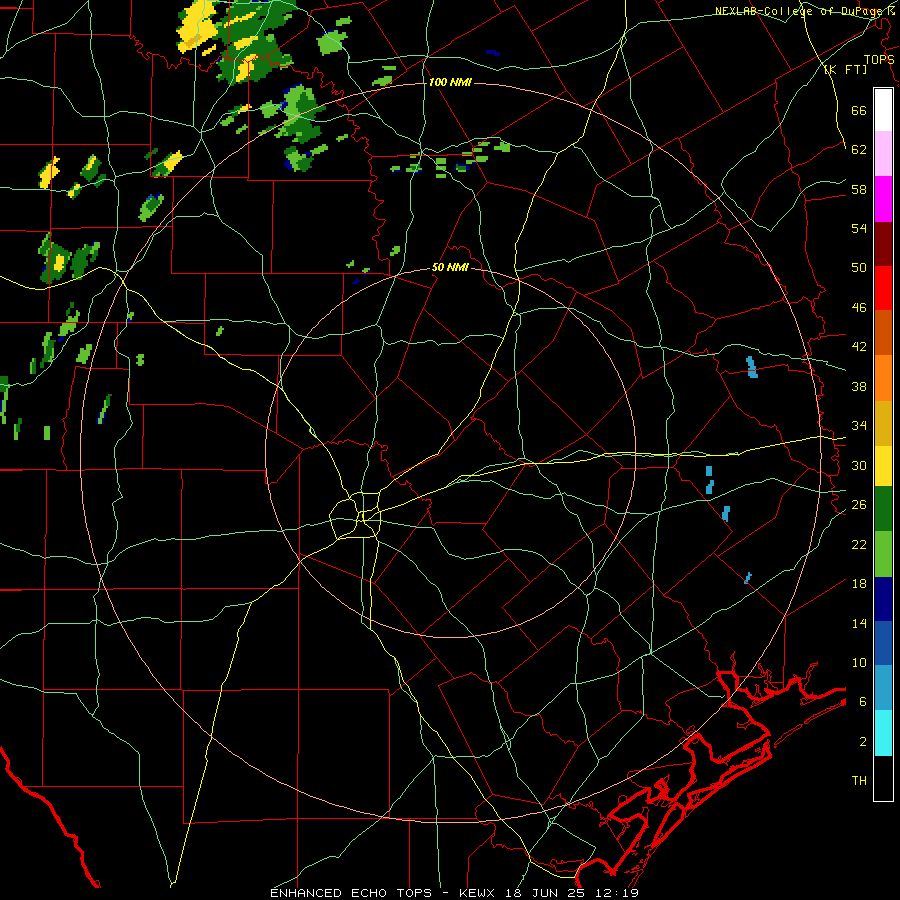This screenshot has width=900, height=900.
Task: Click the dark red (maroon) legend swatch
Action: click(883, 243)
